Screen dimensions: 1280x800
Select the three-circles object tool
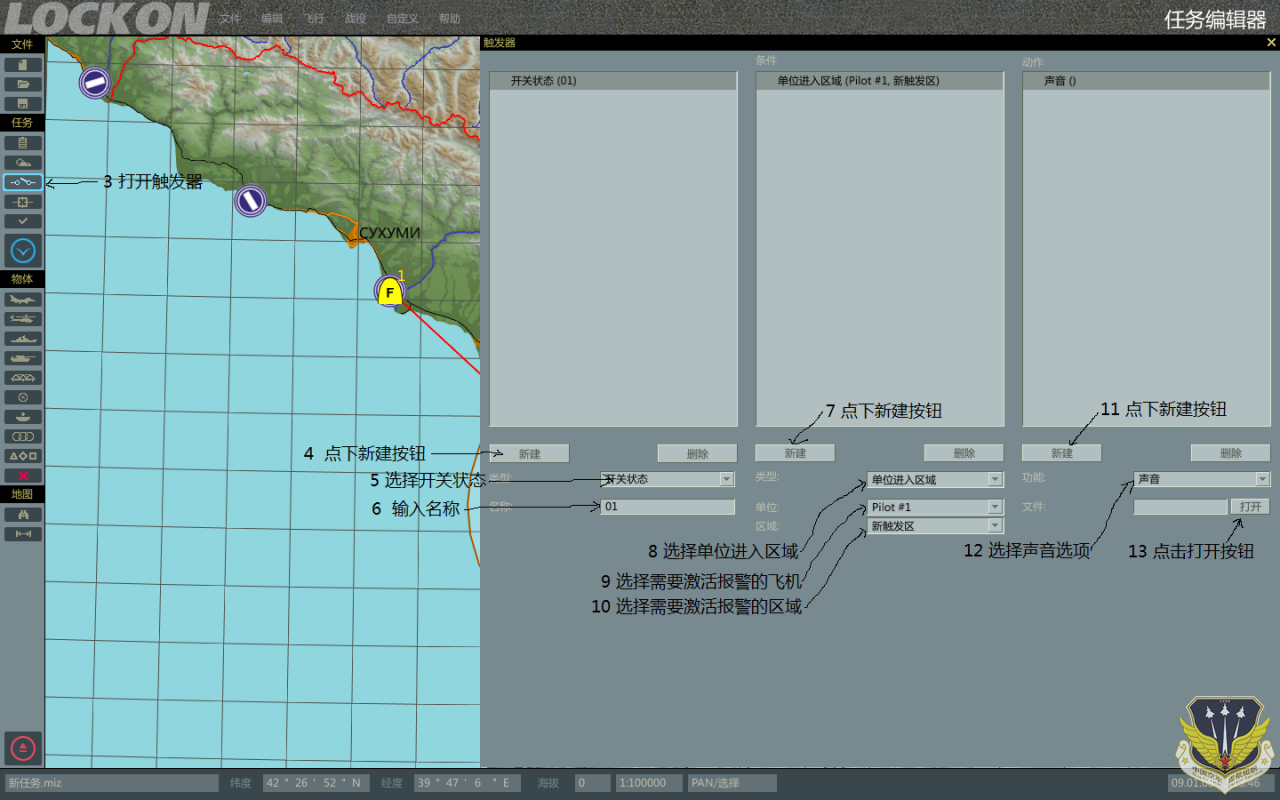point(22,436)
